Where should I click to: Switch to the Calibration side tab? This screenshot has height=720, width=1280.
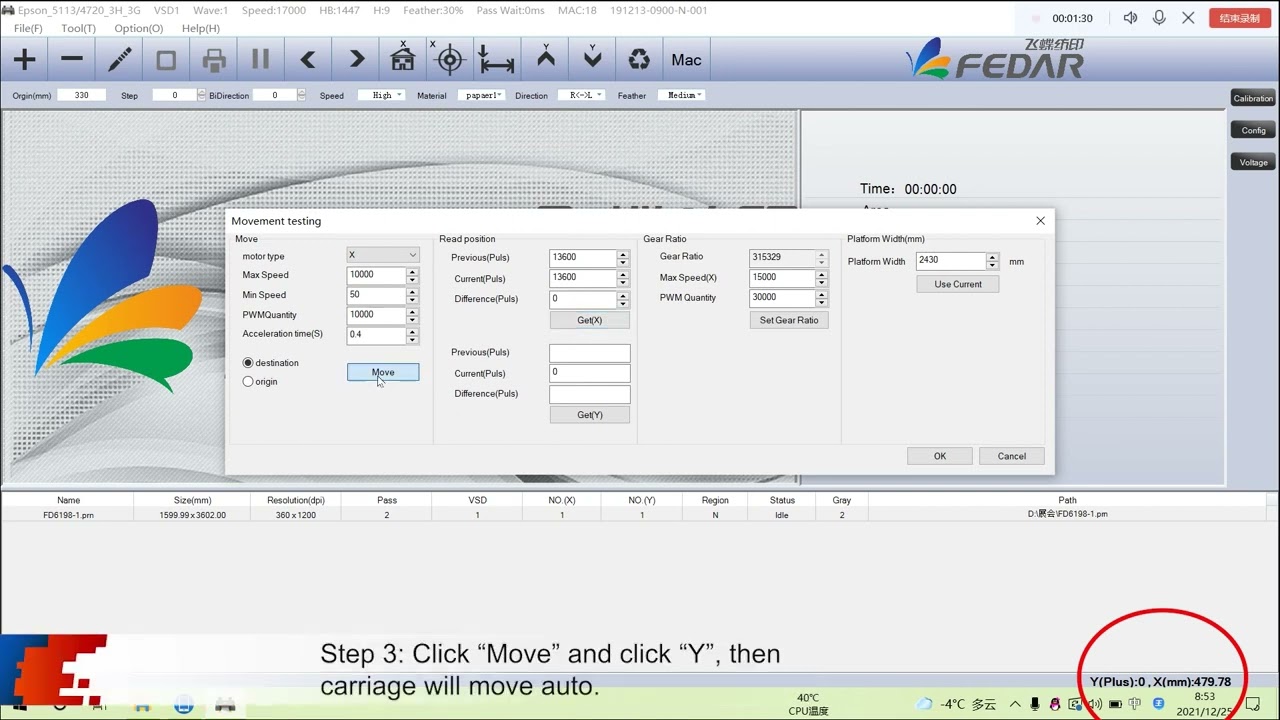[1253, 98]
